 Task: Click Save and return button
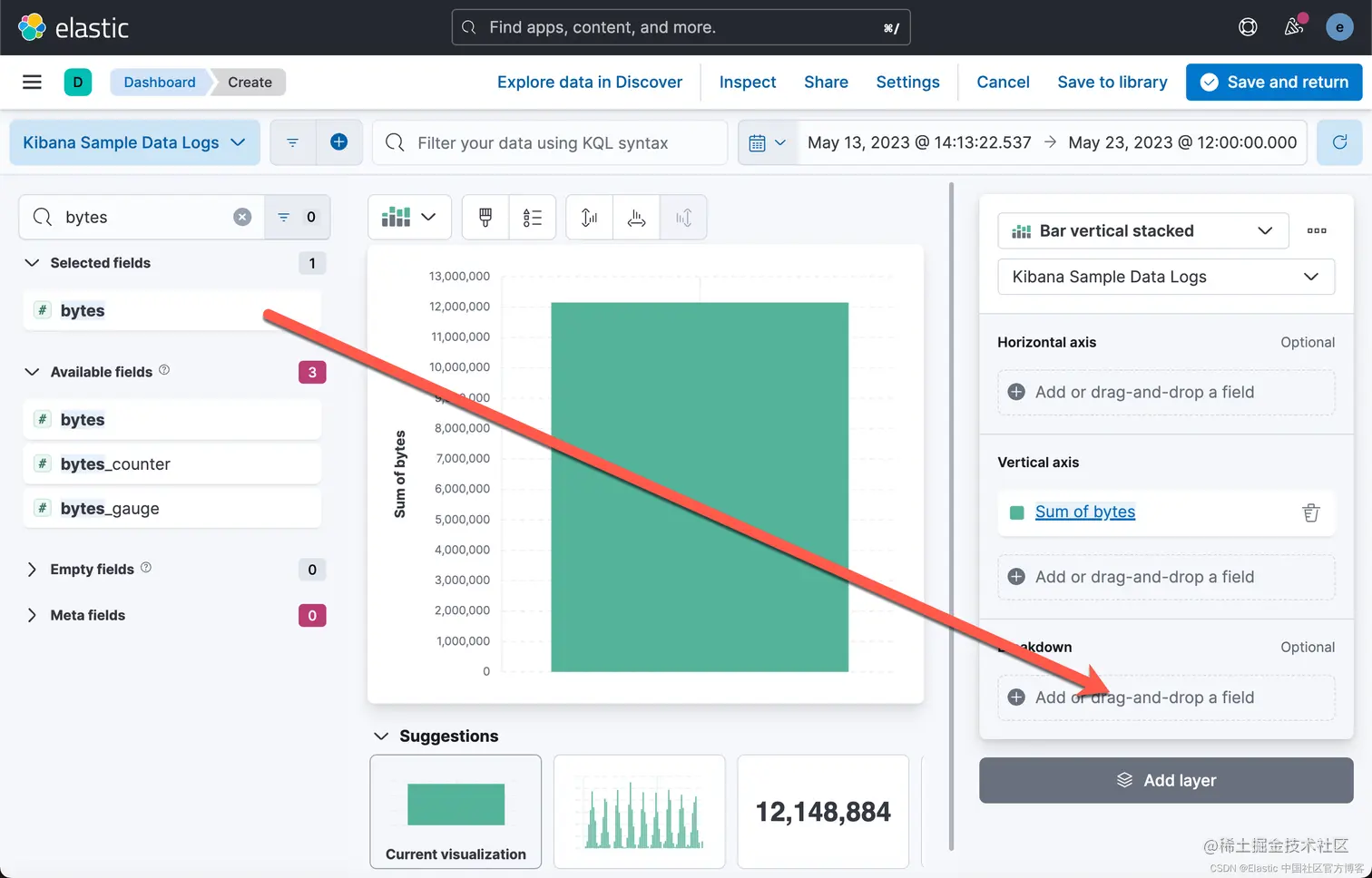click(x=1274, y=83)
